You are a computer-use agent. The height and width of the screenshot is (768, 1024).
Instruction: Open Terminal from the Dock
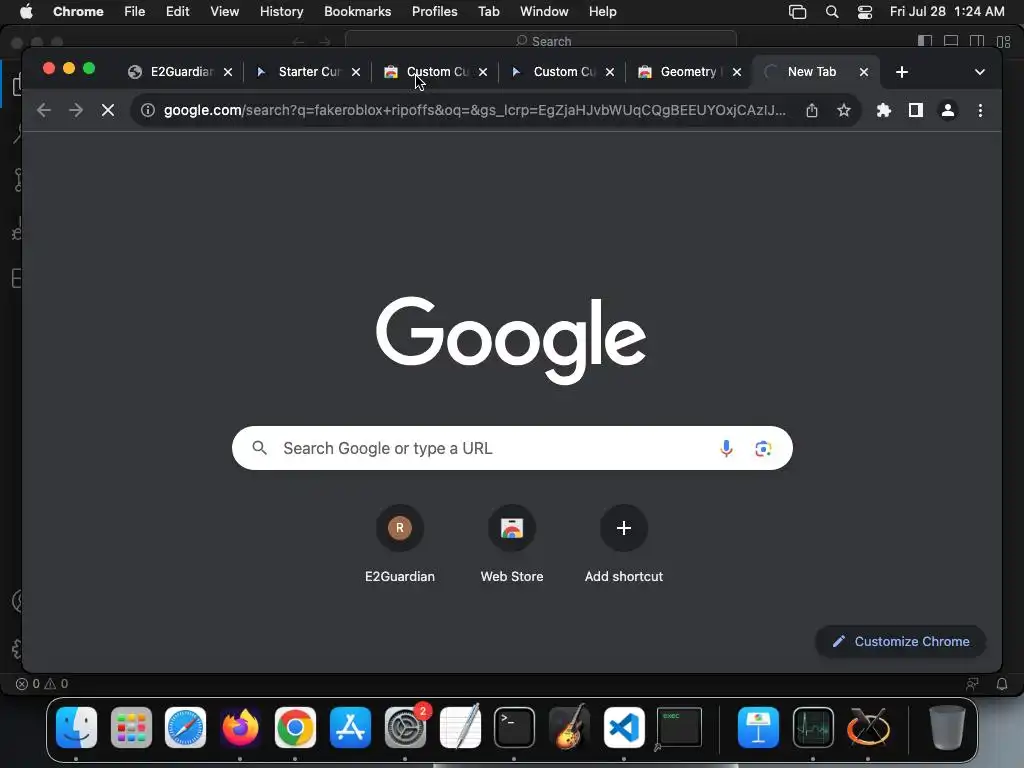point(514,727)
